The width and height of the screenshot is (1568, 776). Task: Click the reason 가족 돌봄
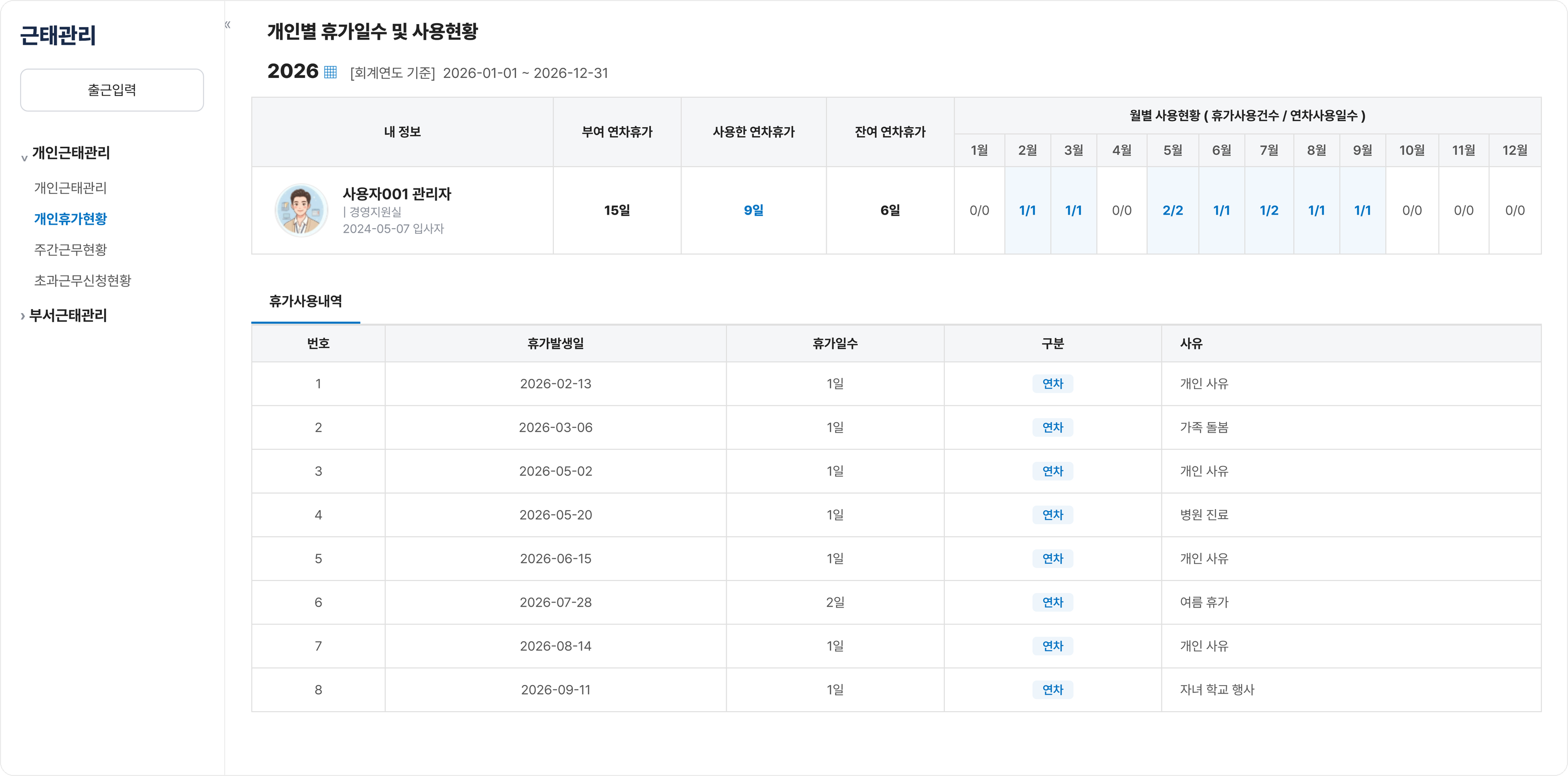pos(1204,428)
